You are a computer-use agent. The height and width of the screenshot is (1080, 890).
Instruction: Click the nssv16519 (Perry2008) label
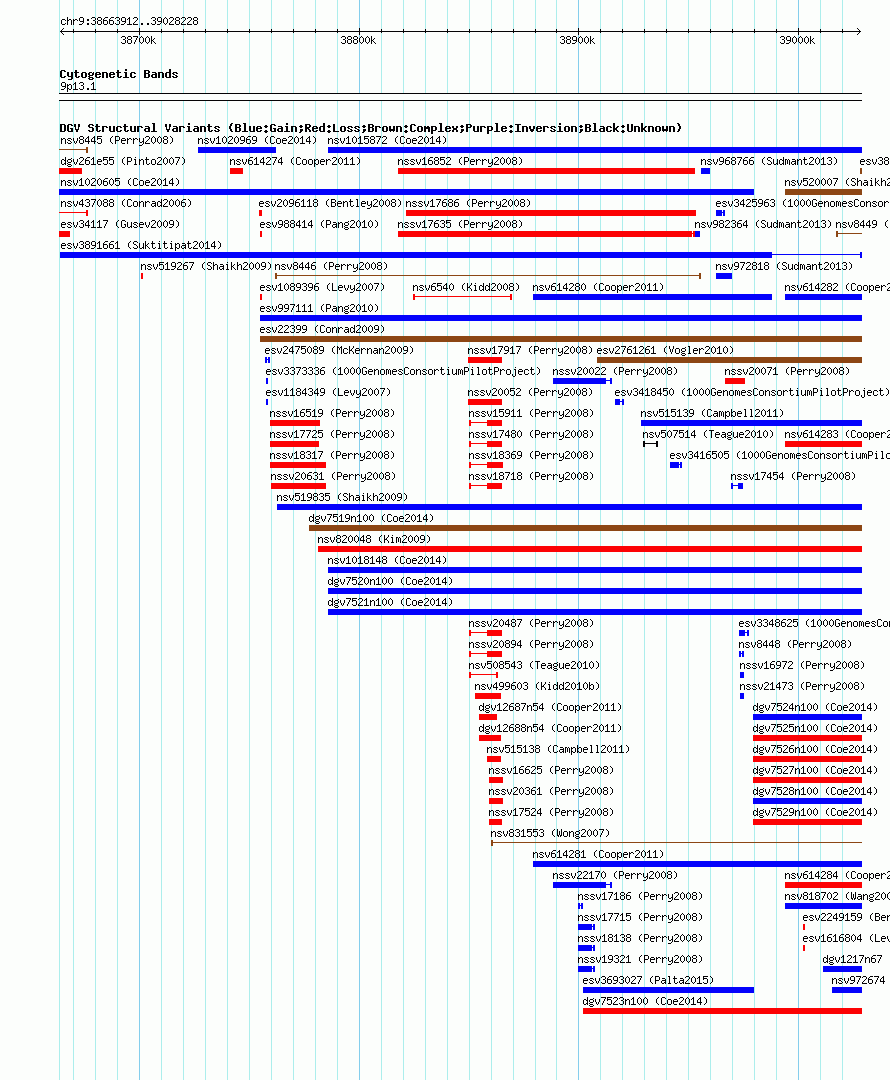[332, 413]
